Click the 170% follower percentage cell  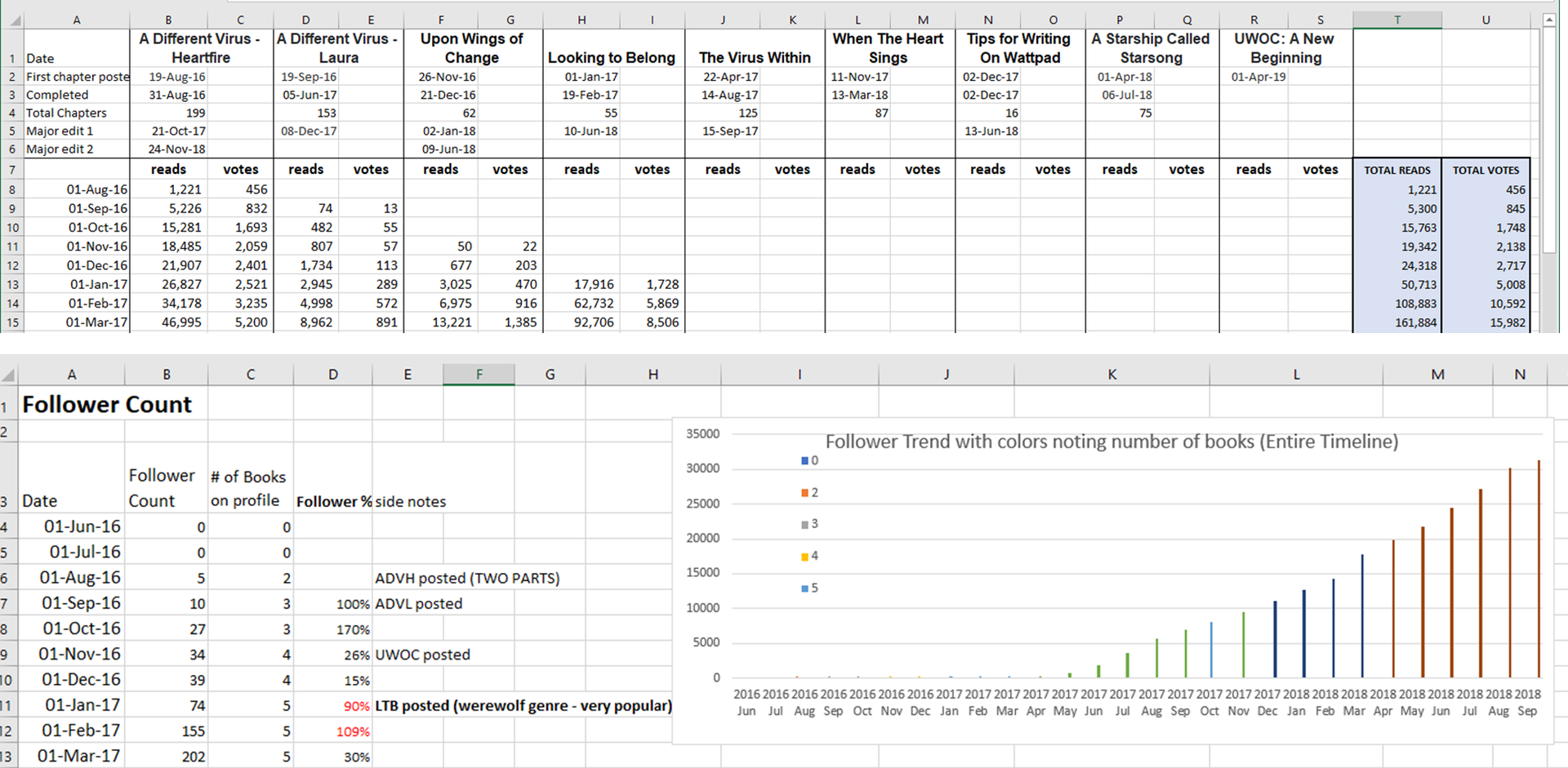333,629
